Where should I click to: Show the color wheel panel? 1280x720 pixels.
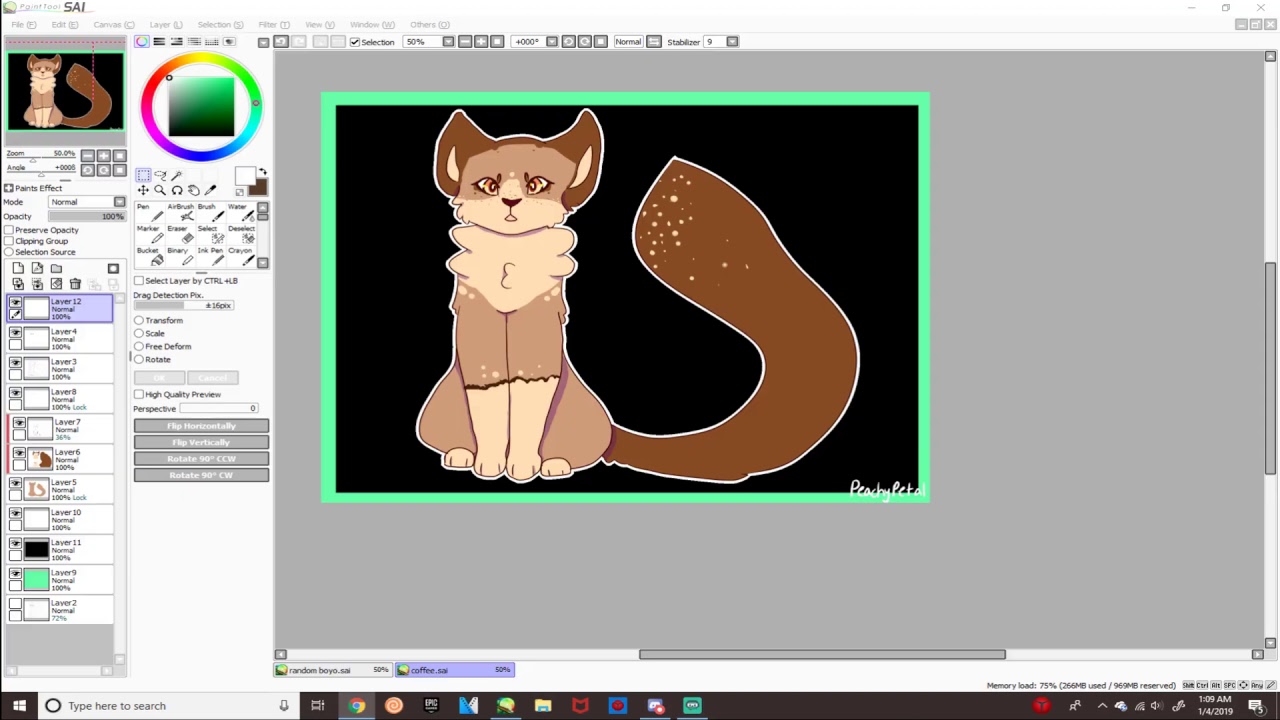(x=142, y=41)
